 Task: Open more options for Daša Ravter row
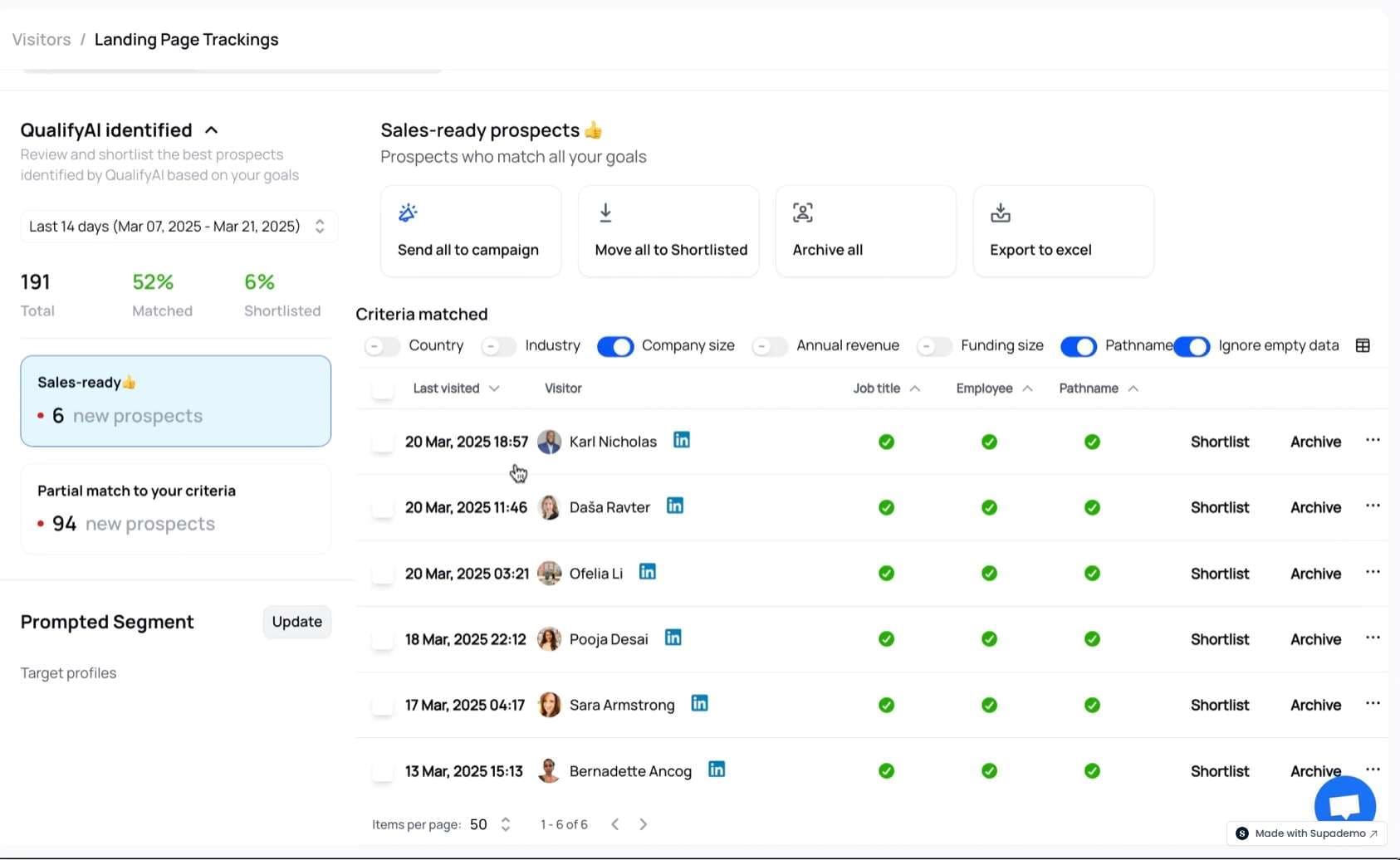(x=1372, y=506)
